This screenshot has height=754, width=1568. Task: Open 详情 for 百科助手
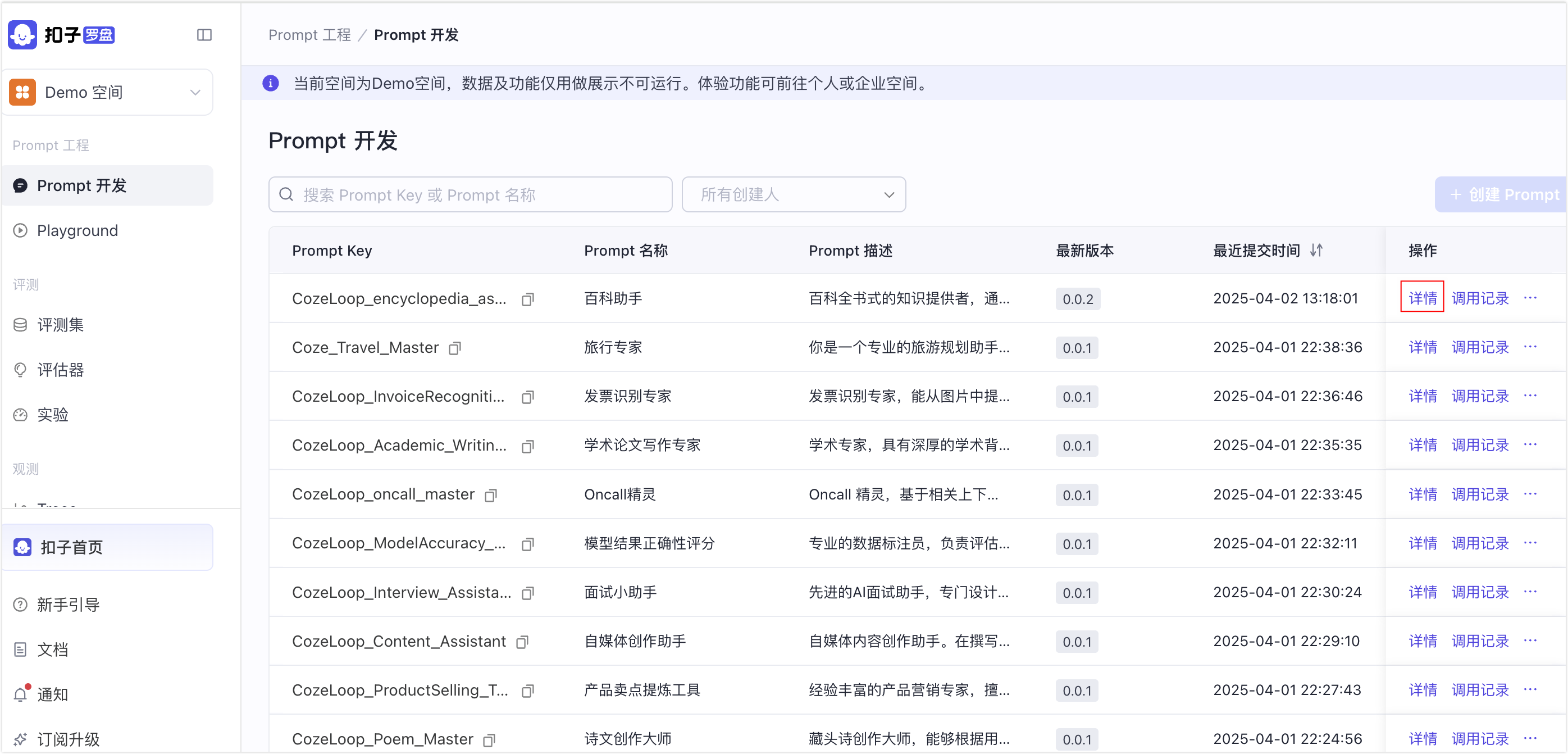tap(1423, 298)
